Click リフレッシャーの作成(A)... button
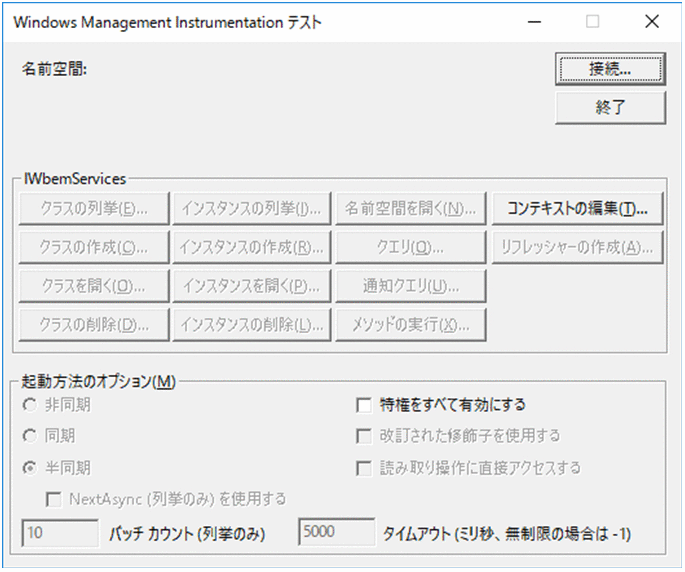This screenshot has height=572, width=685. pyautogui.click(x=577, y=247)
